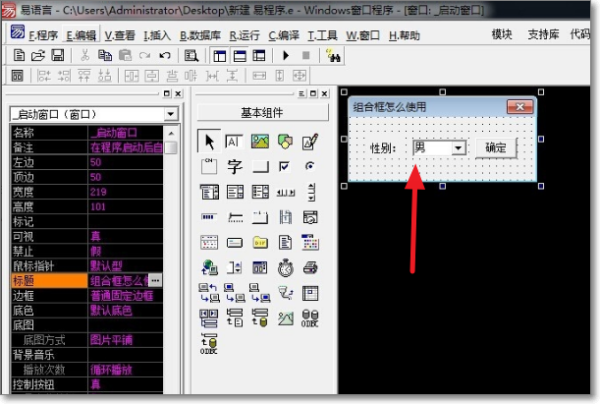Viewport: 600px width, 404px height.
Task: Open the B.数据库 menu
Action: [200, 36]
